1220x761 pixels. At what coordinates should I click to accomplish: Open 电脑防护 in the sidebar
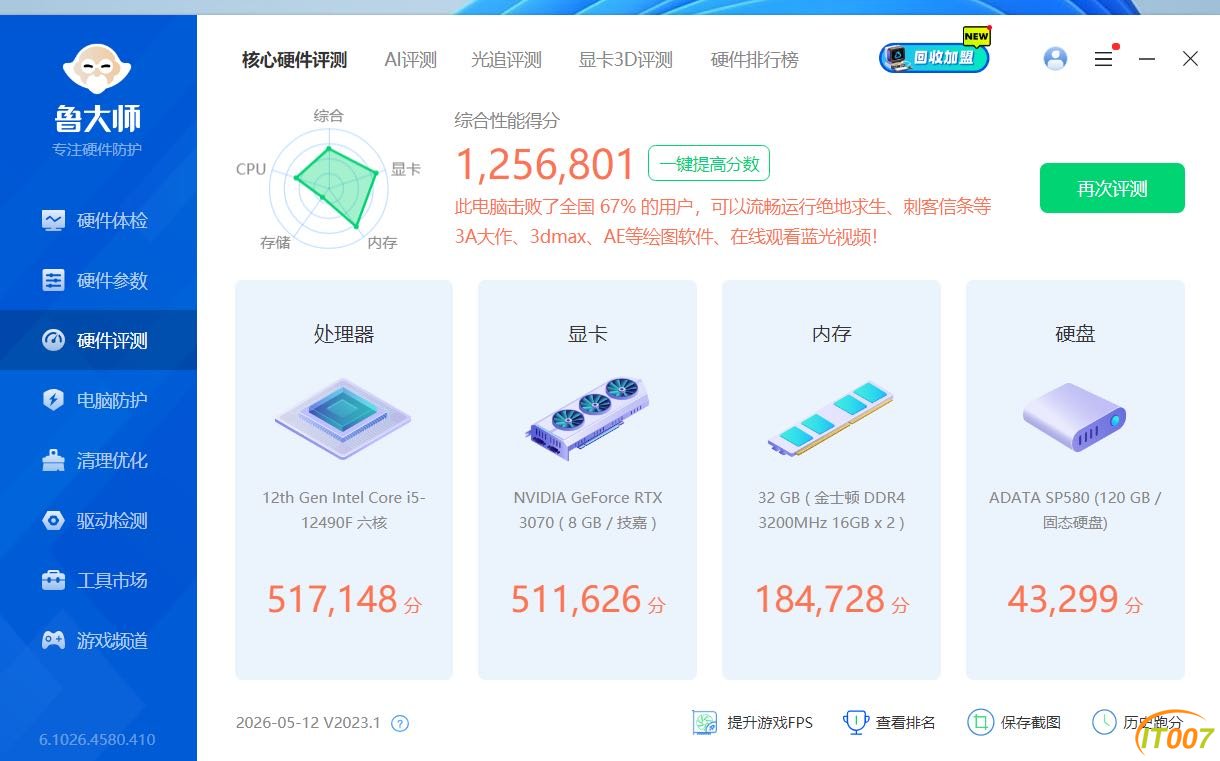coord(98,400)
